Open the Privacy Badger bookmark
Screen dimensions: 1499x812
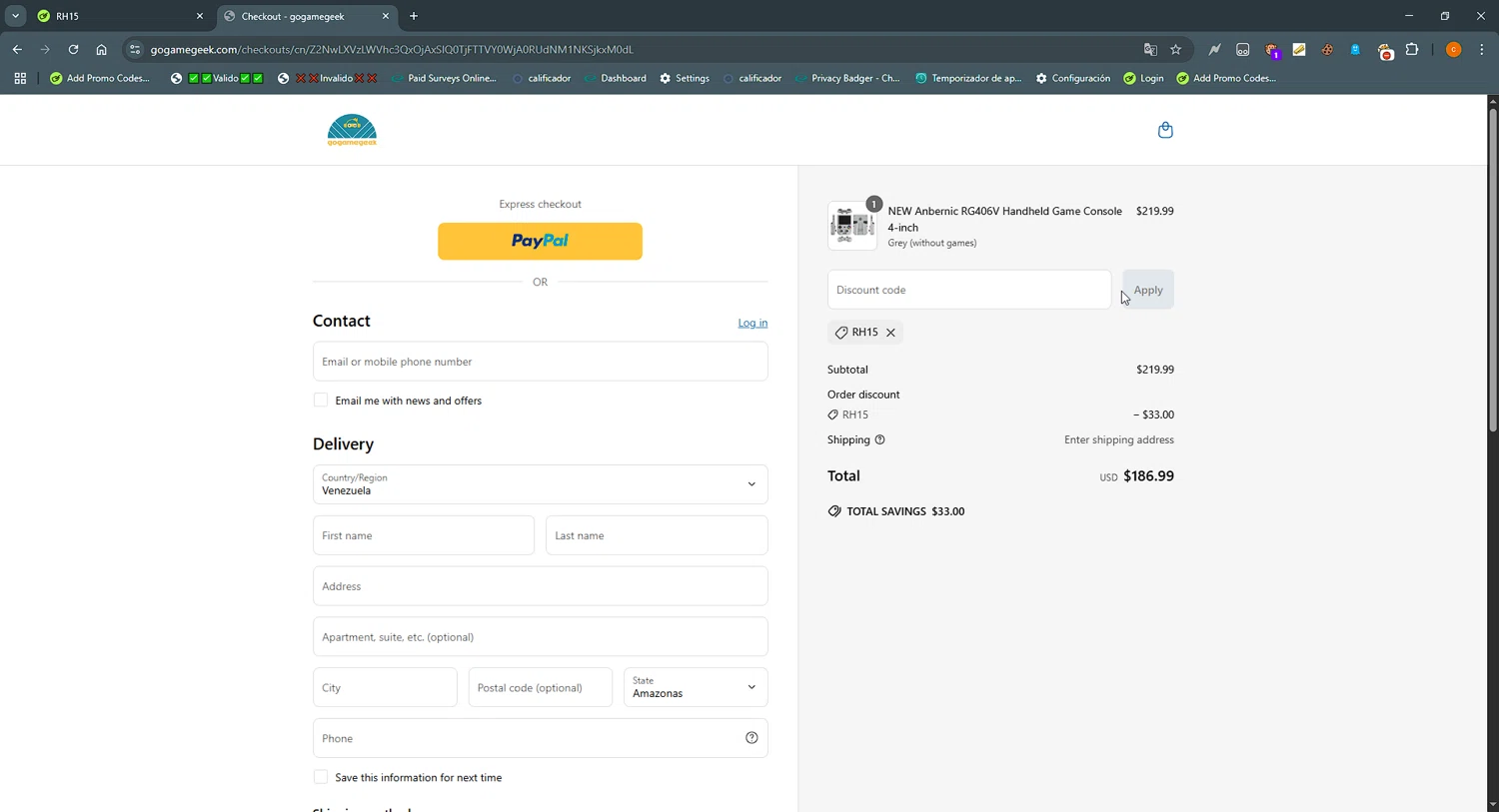tap(847, 78)
